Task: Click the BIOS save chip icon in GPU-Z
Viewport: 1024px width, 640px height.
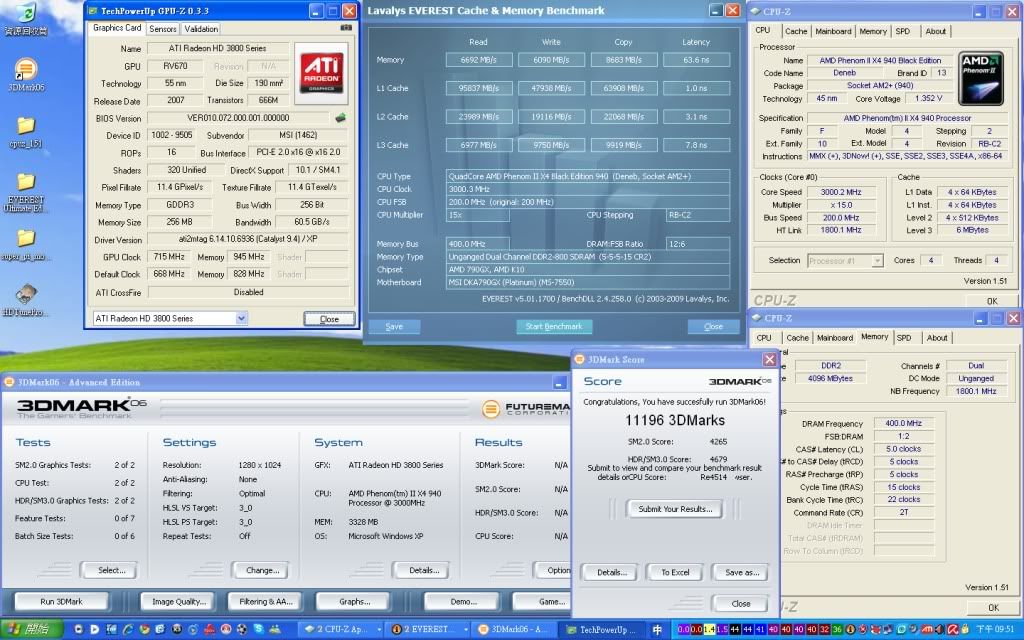Action: pos(340,118)
